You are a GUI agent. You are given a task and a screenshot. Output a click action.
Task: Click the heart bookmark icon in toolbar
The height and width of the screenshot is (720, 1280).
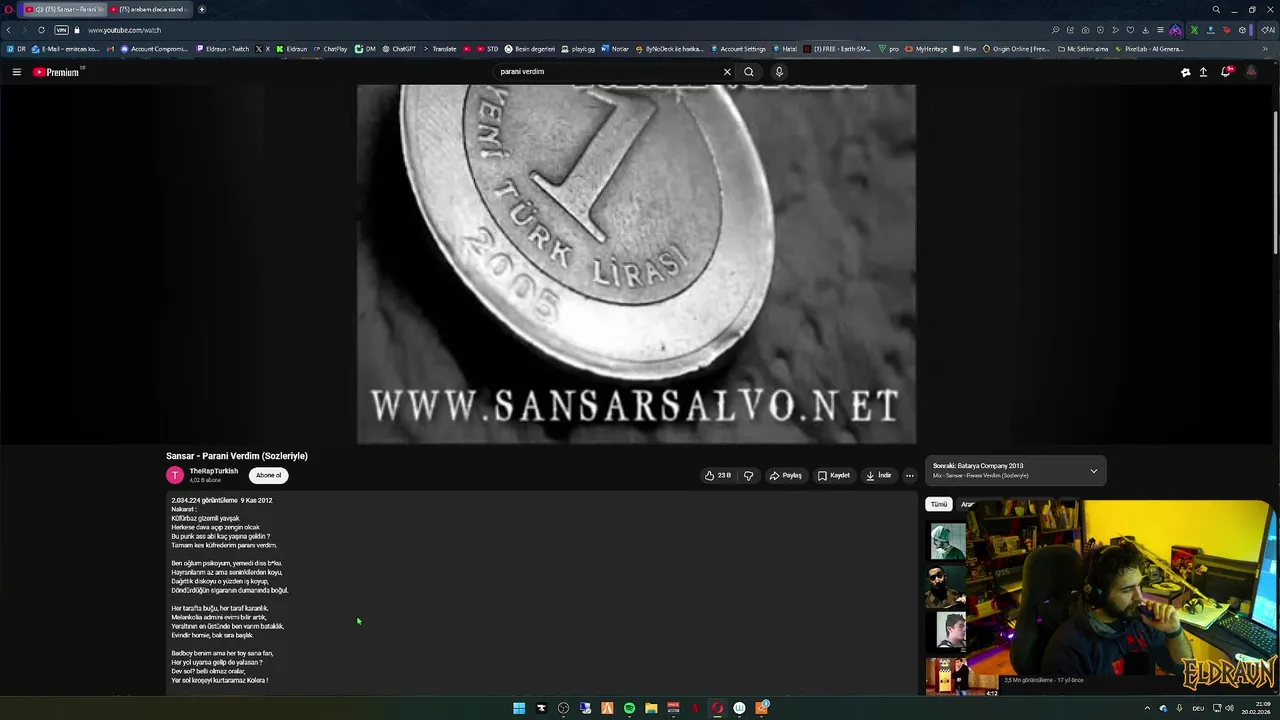coord(1130,30)
